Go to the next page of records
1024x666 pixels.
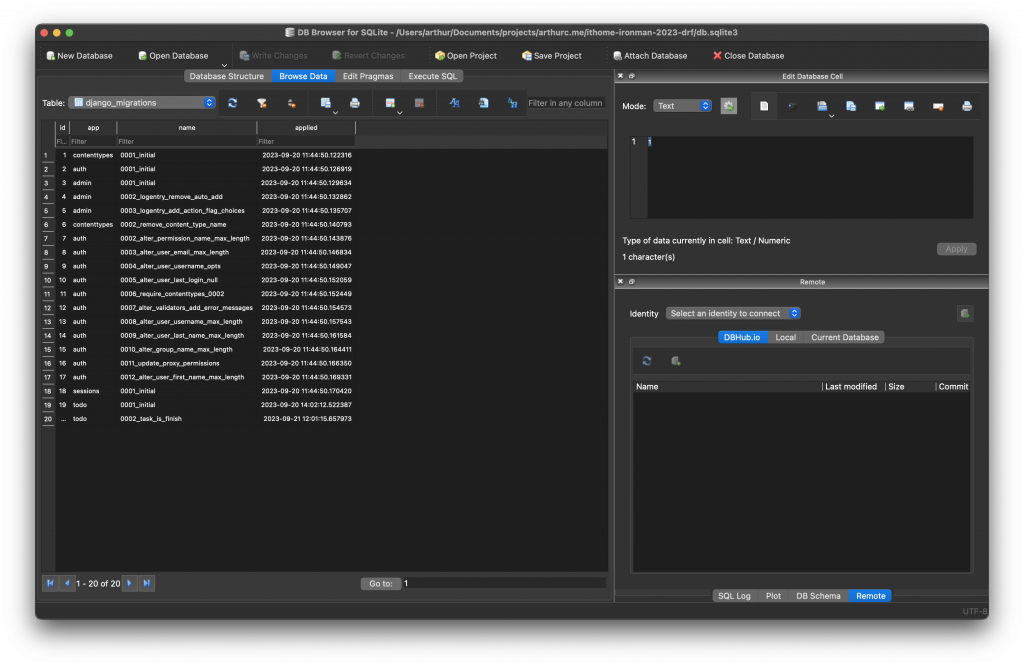click(129, 583)
